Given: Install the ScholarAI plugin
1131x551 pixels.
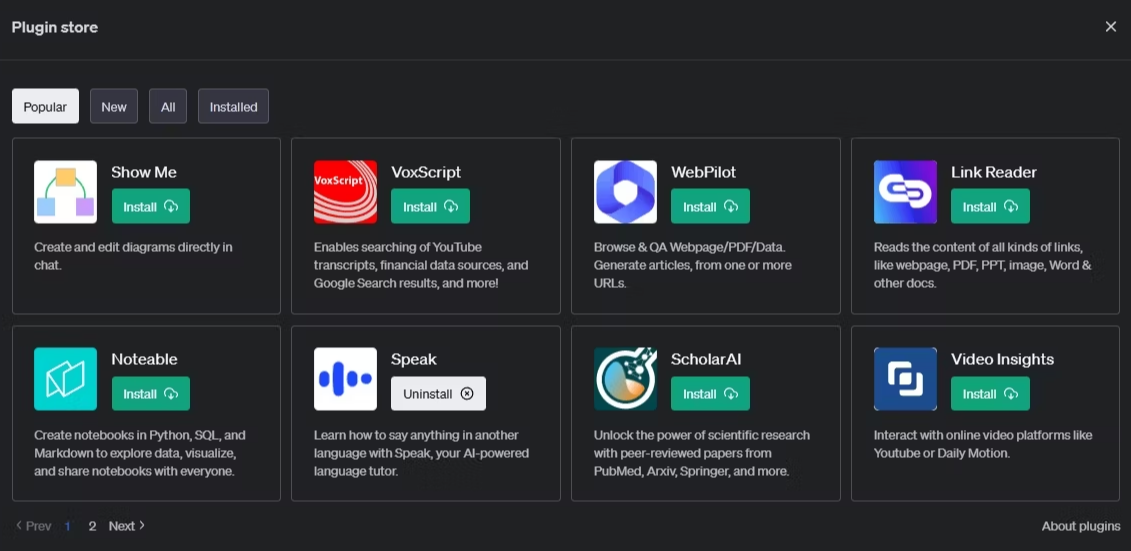Looking at the screenshot, I should [x=710, y=394].
